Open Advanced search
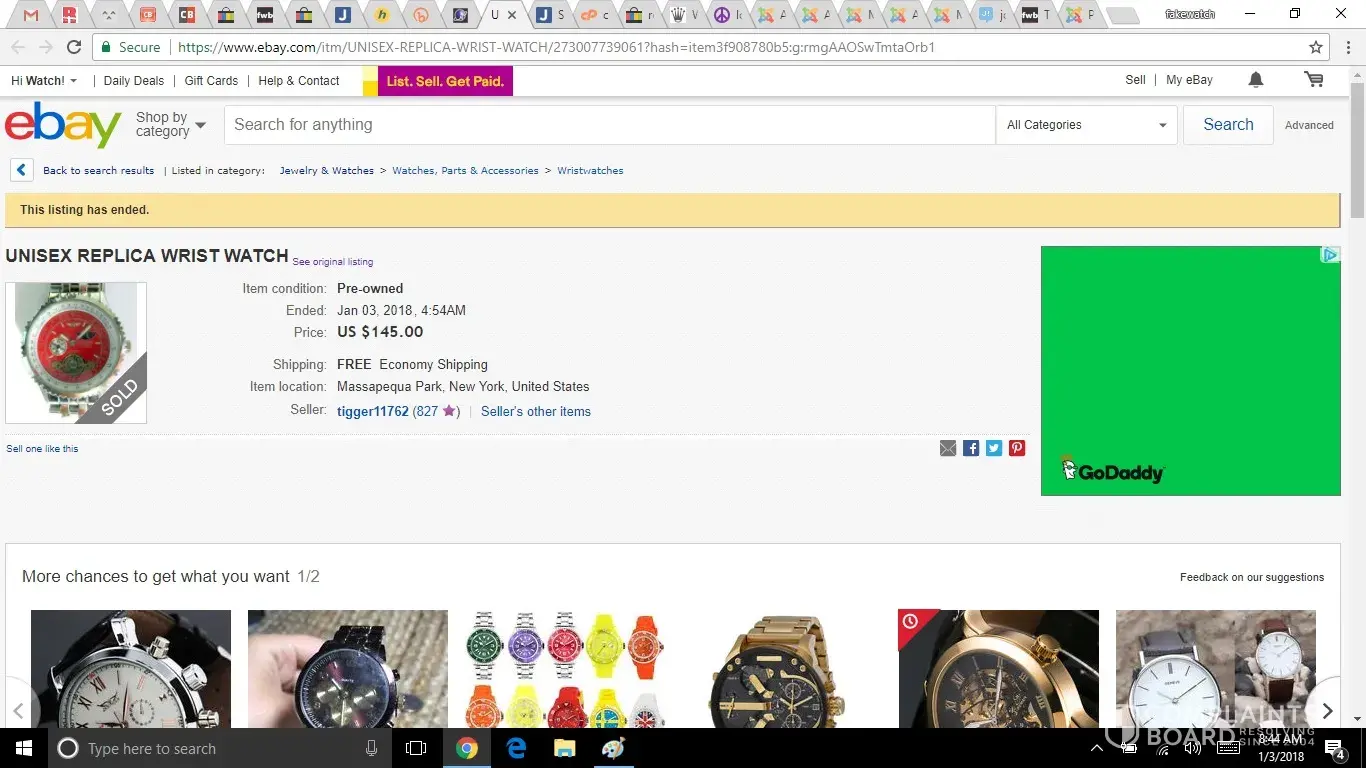Viewport: 1366px width, 768px height. pos(1309,125)
